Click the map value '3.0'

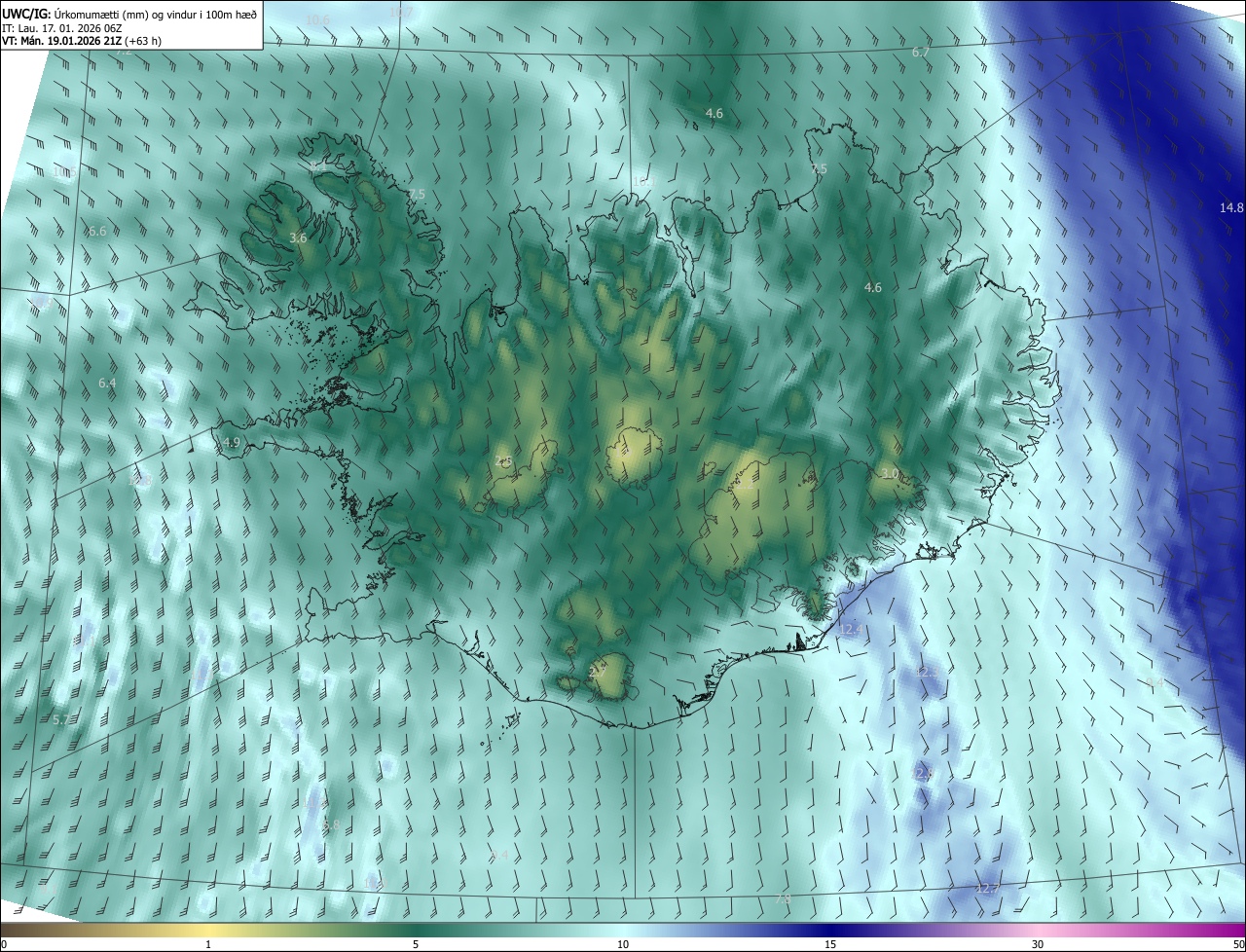[889, 473]
